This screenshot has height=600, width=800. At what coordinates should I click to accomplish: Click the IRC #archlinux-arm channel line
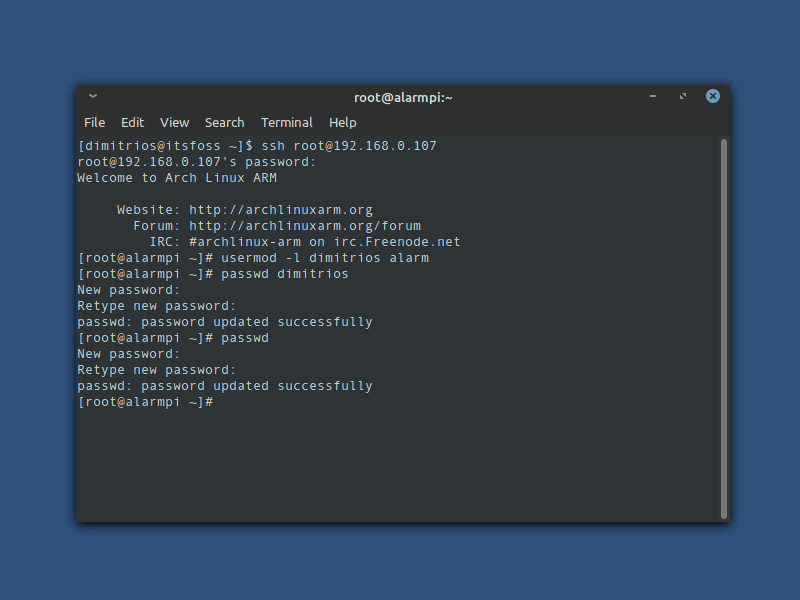tap(305, 242)
